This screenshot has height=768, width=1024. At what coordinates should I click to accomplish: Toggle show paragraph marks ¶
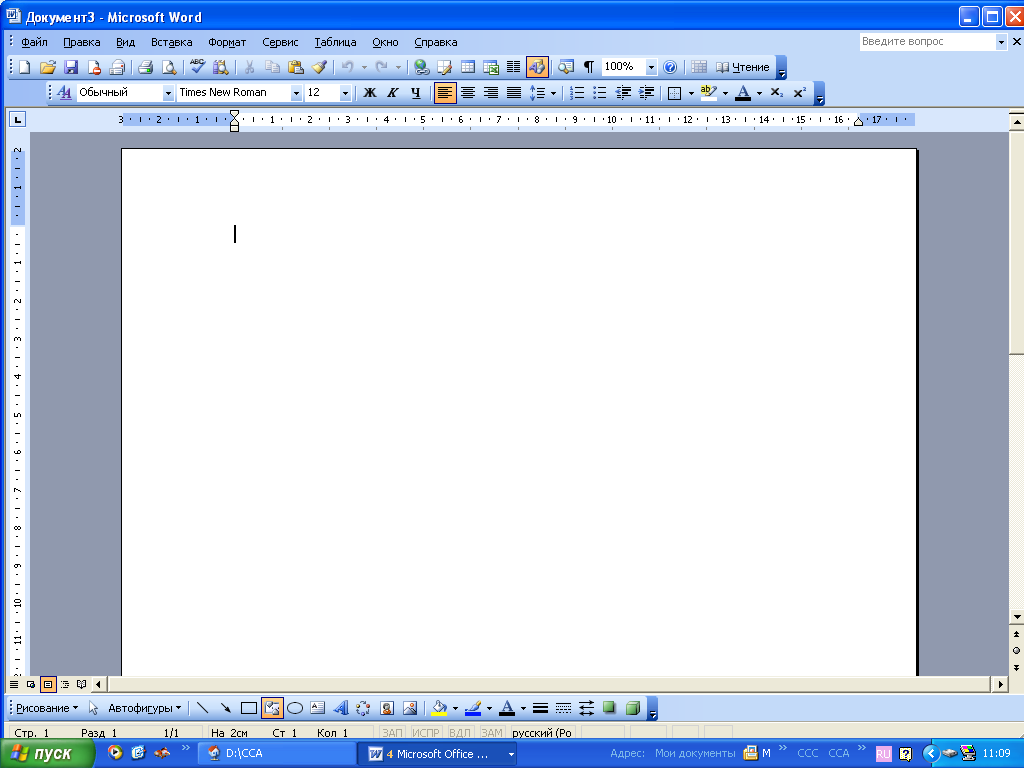pyautogui.click(x=589, y=67)
